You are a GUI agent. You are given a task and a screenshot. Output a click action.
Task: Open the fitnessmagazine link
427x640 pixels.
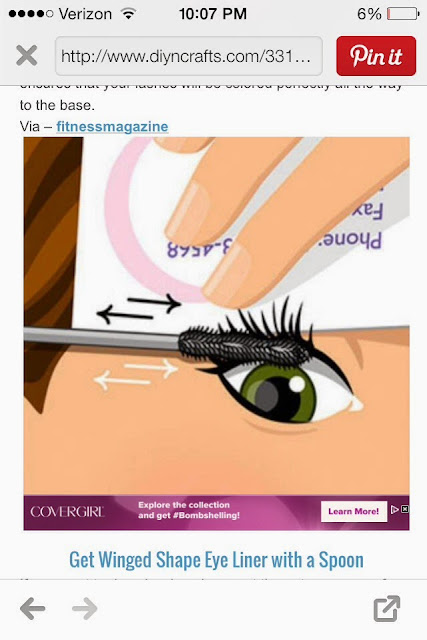coord(112,127)
